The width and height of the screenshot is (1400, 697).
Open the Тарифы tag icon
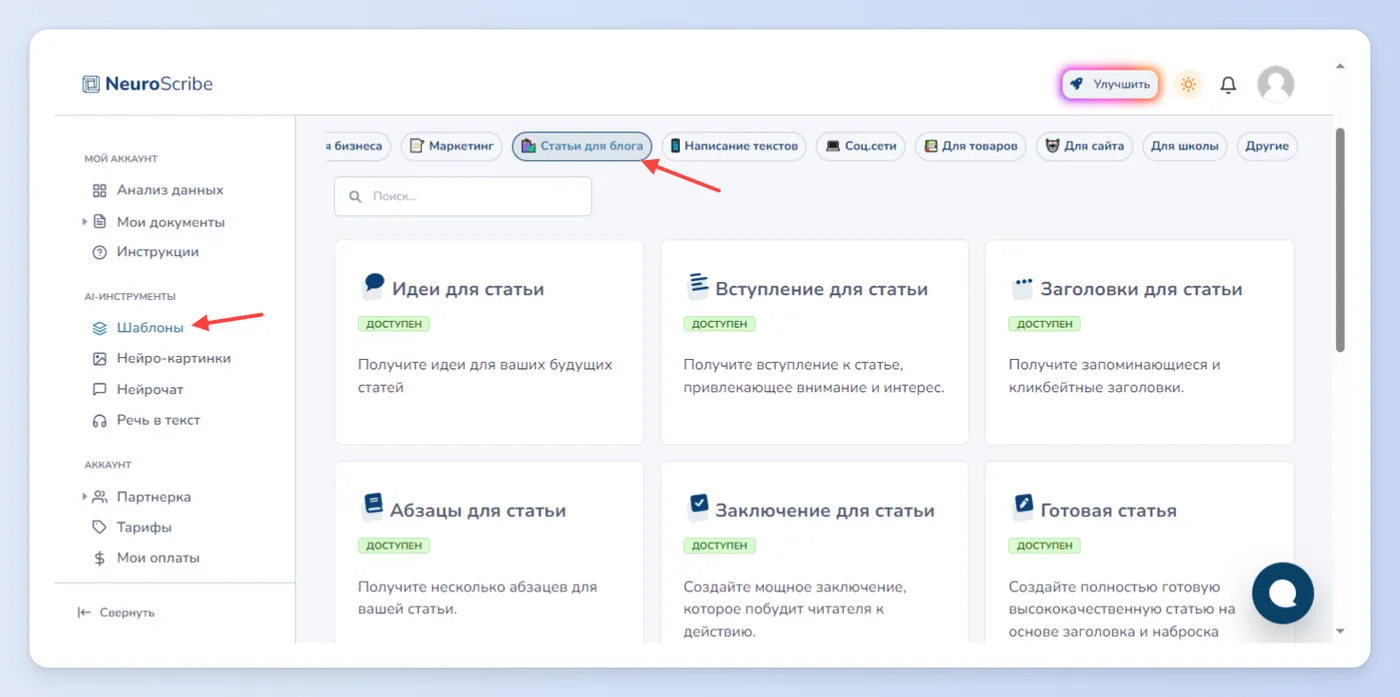tap(99, 527)
